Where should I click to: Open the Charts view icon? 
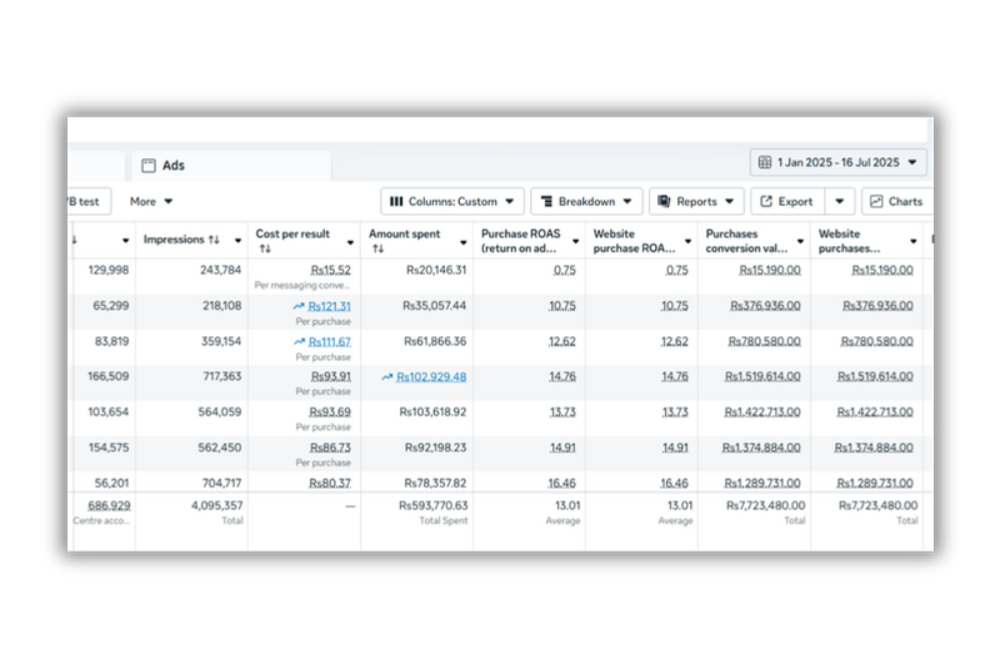click(877, 201)
